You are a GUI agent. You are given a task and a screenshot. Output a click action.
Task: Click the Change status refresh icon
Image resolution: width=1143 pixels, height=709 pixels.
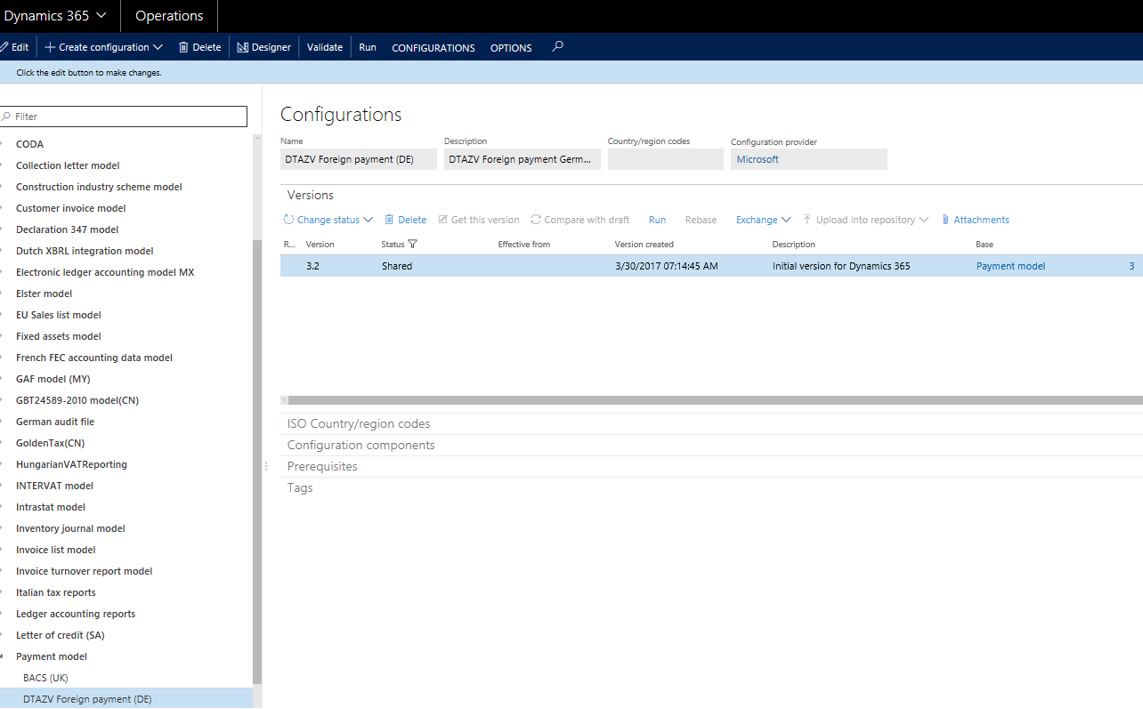point(289,220)
